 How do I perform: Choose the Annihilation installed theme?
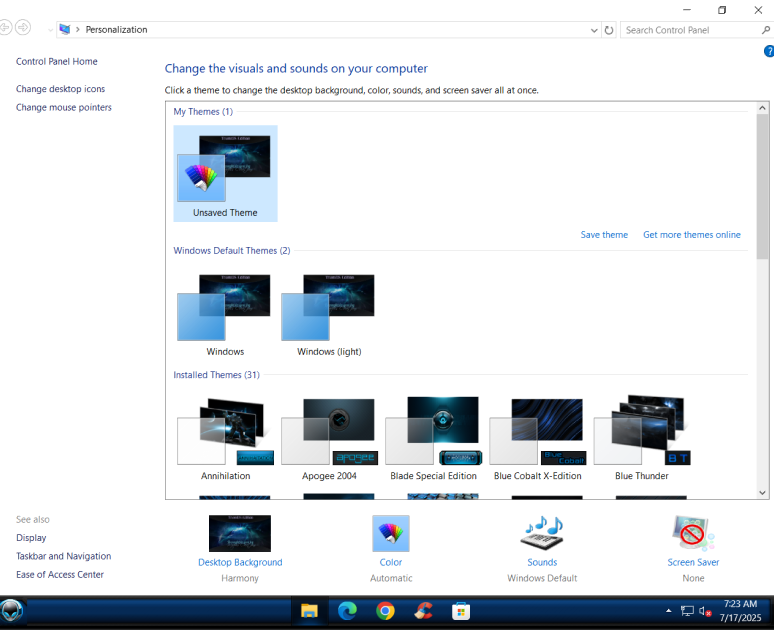(x=225, y=438)
